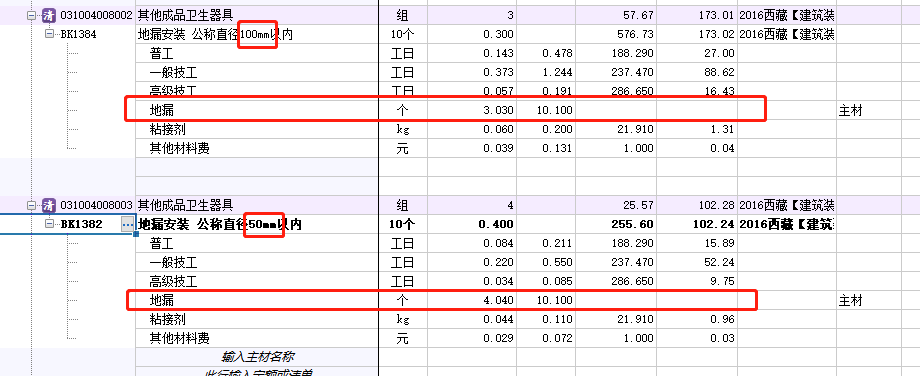Collapse list item 031004008002 tree node
This screenshot has width=920, height=376.
point(31,16)
